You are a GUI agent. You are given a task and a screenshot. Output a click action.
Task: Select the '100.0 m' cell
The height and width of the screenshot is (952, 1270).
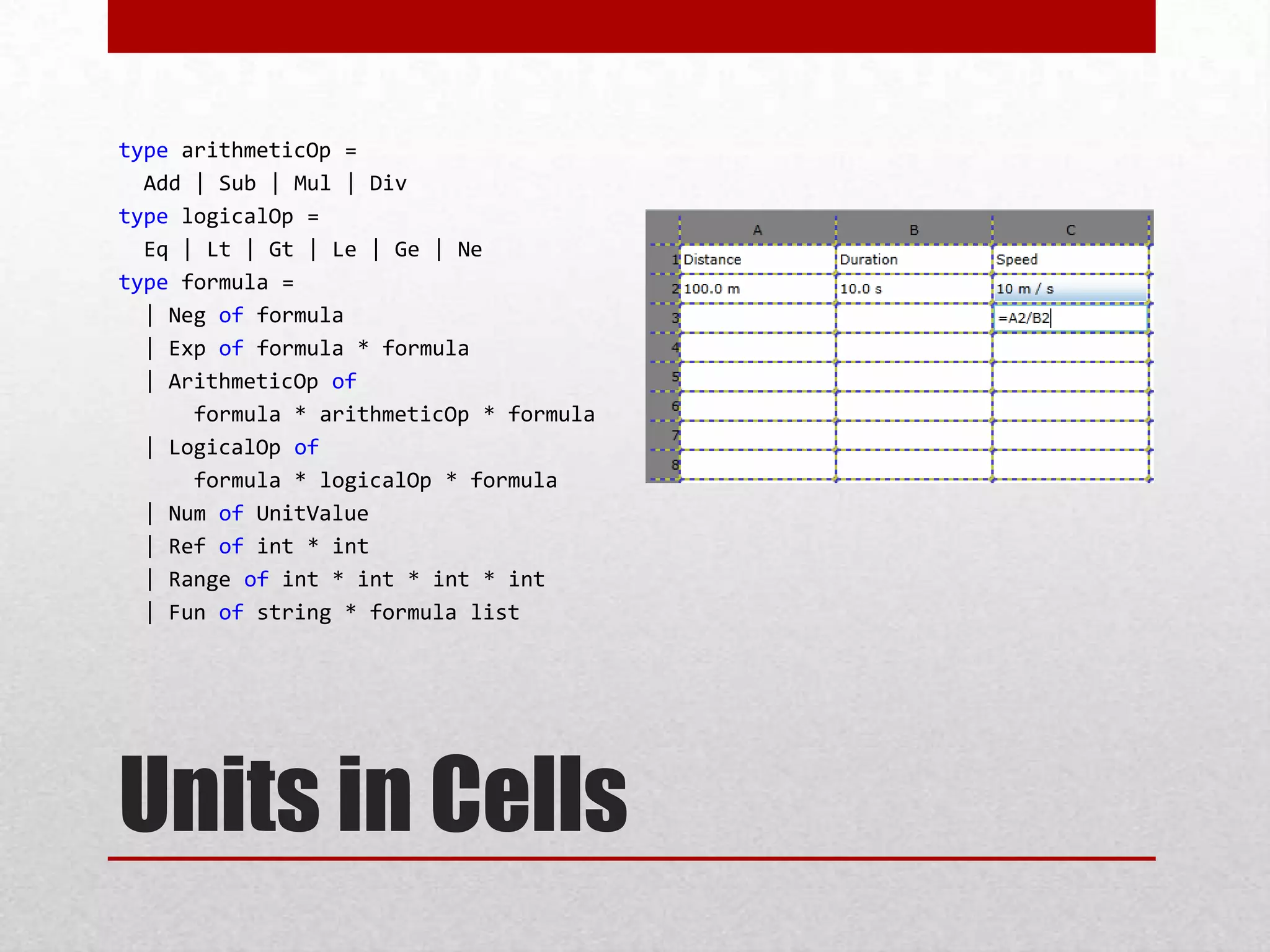click(757, 289)
